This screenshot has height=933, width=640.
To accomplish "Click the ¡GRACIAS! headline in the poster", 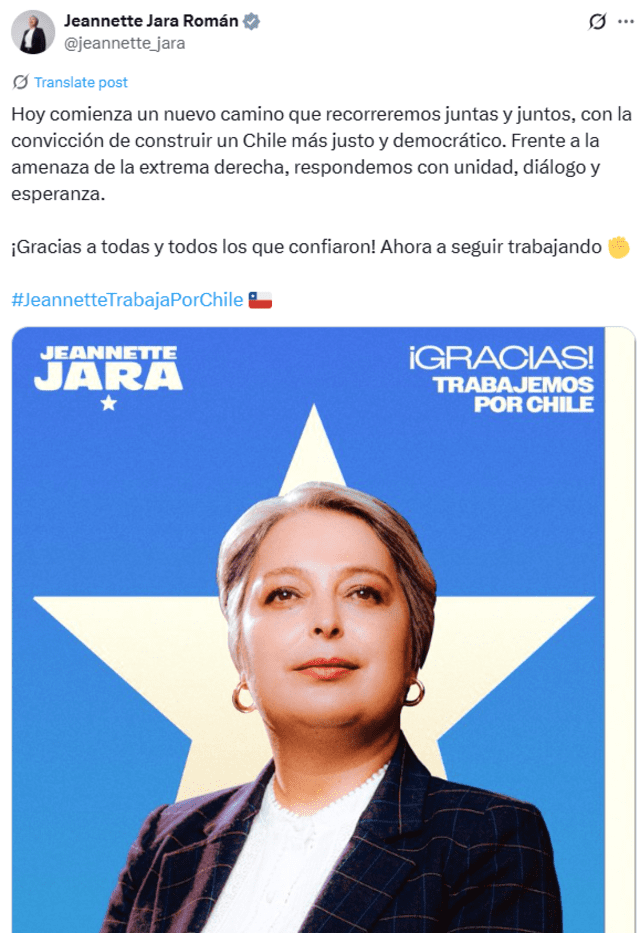I will pyautogui.click(x=501, y=358).
